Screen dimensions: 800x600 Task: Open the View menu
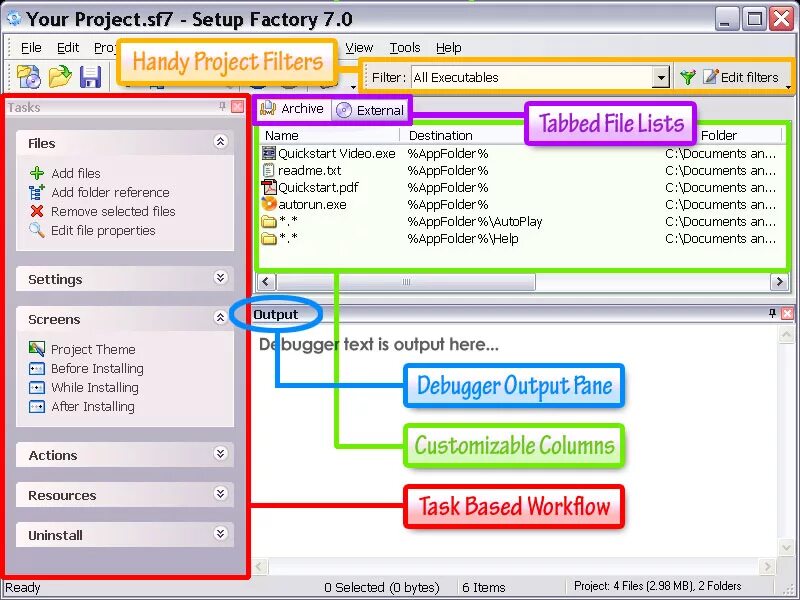359,47
